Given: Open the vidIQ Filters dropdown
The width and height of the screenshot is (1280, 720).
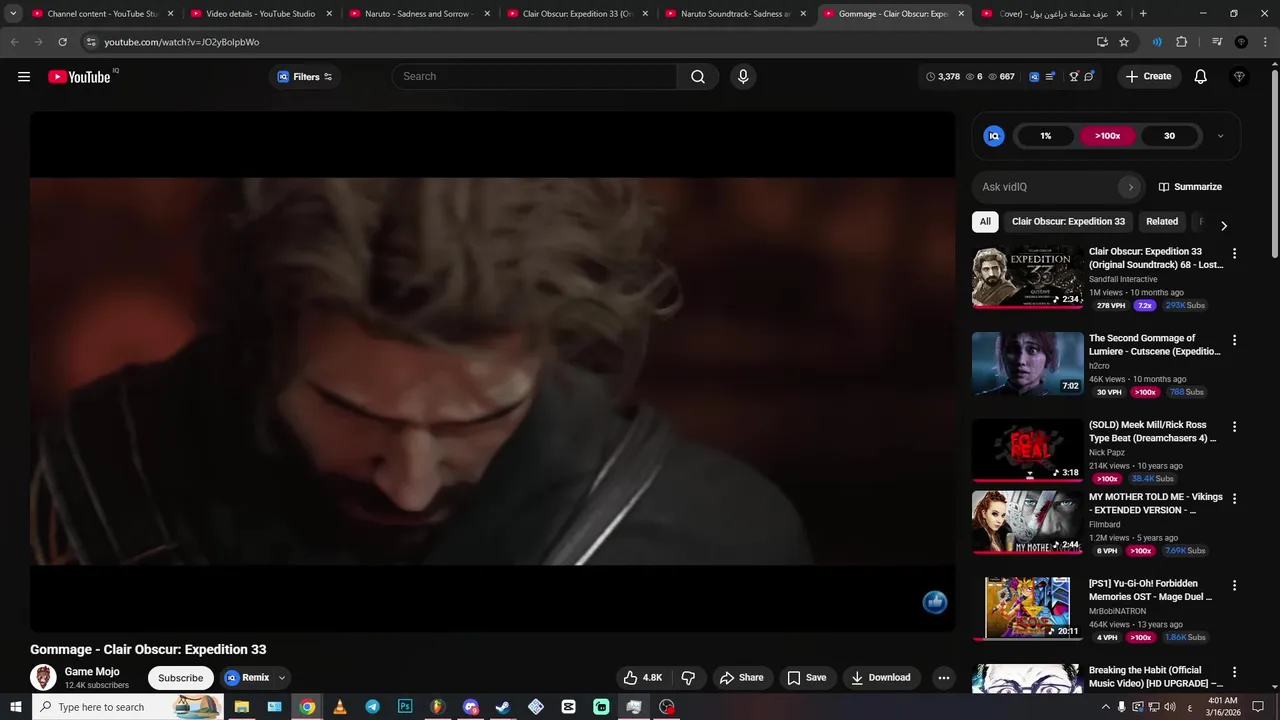Looking at the screenshot, I should [x=305, y=77].
